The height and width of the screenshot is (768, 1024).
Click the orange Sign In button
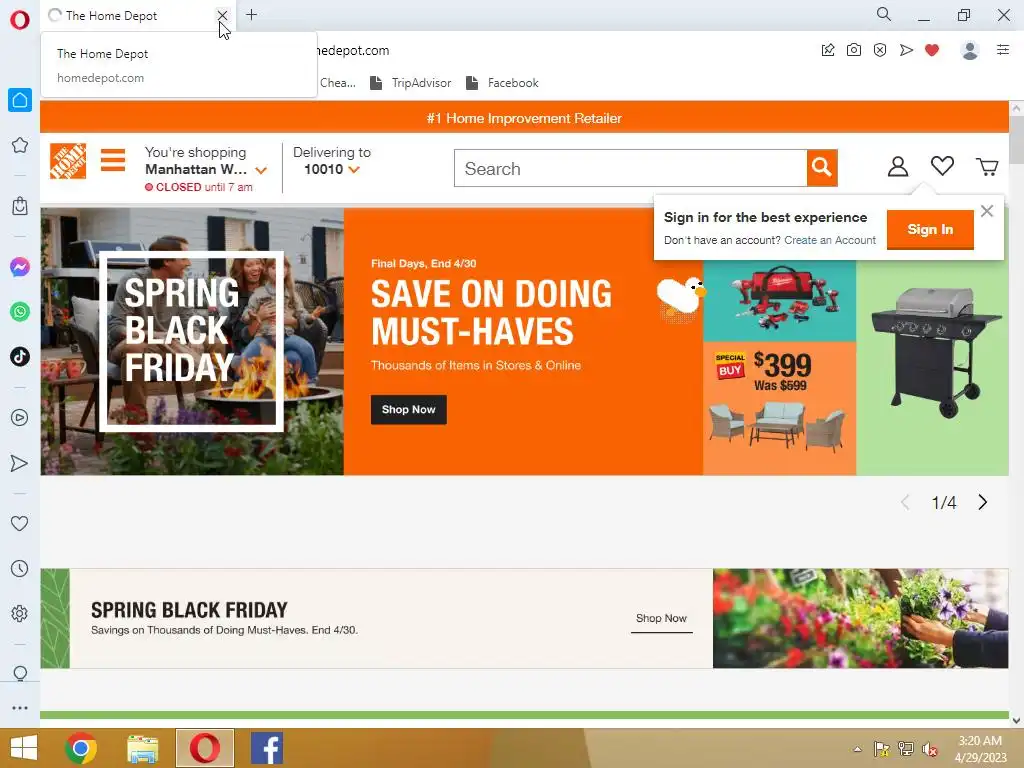(930, 229)
